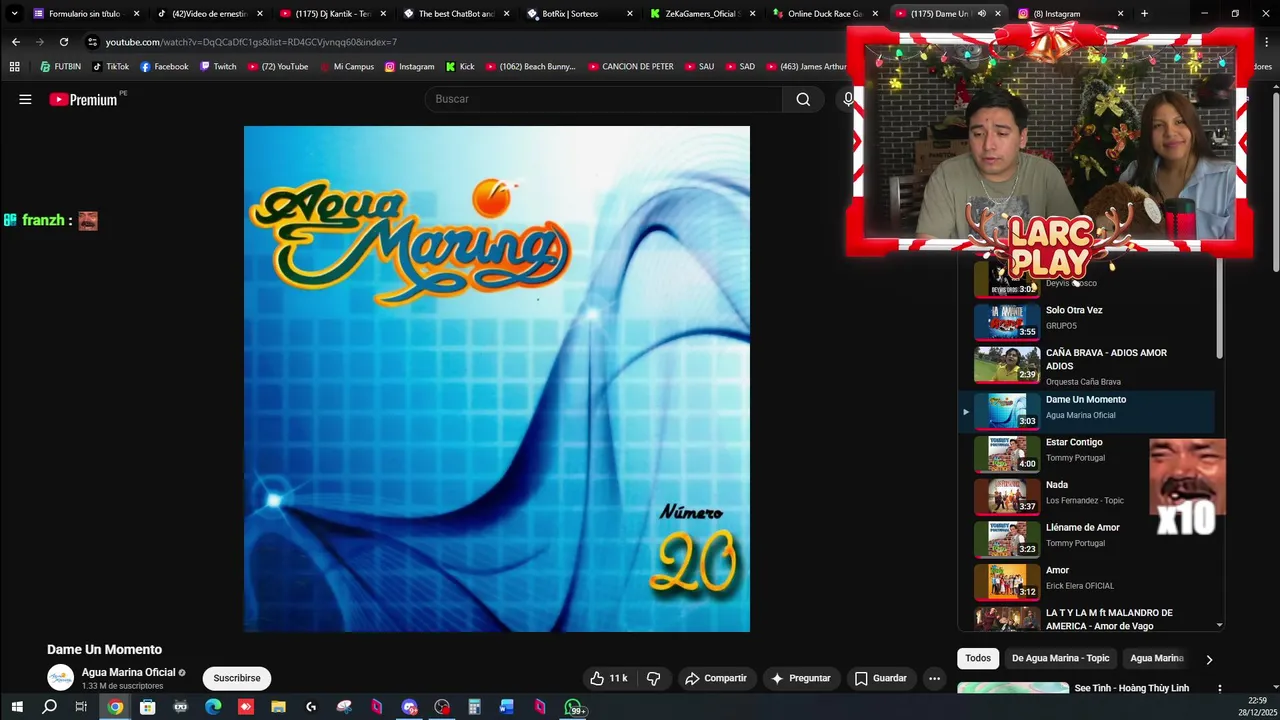This screenshot has height=720, width=1280.
Task: Open the Facebook bookmark
Action: (164, 67)
